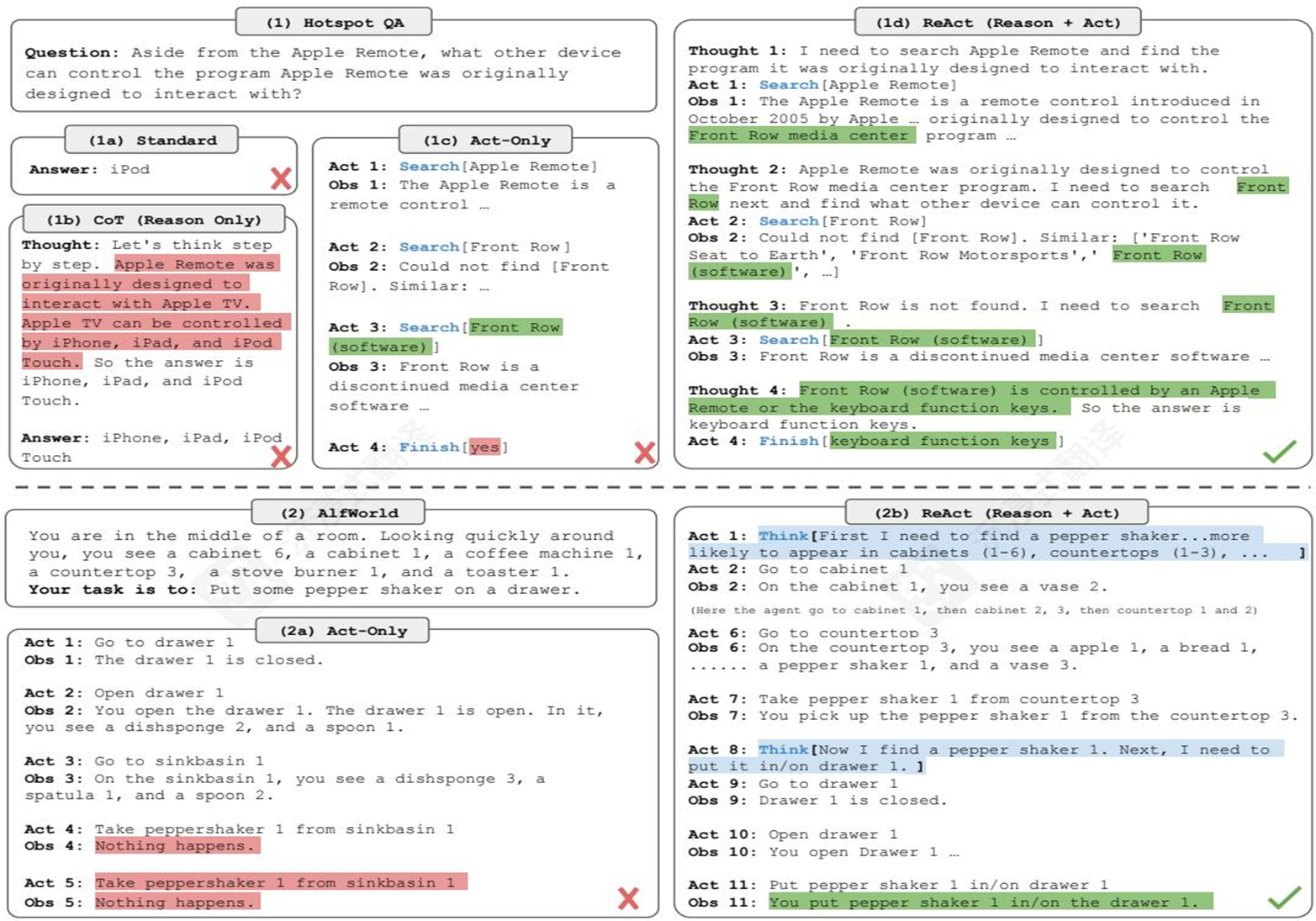Click the green checkmark in panel (1d) ReAct

click(x=1279, y=453)
